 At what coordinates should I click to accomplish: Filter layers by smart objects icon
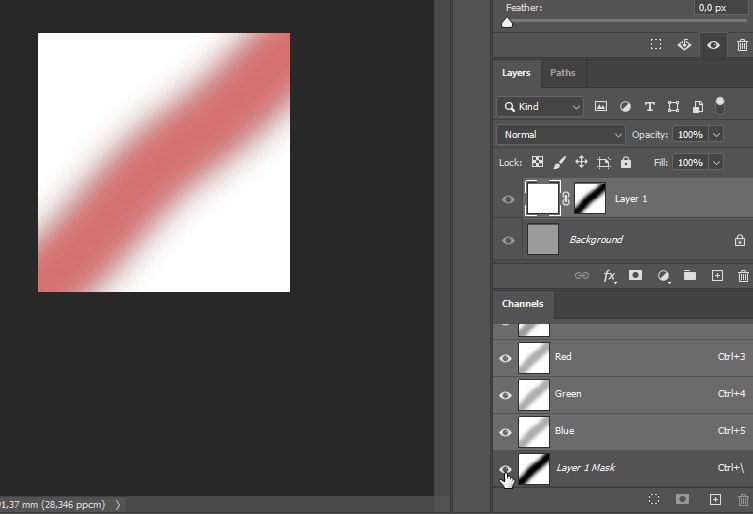point(697,107)
